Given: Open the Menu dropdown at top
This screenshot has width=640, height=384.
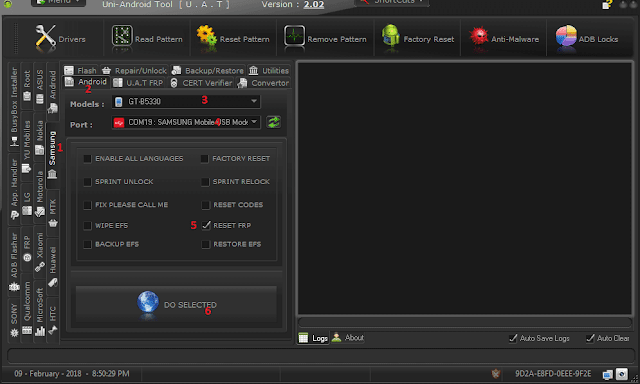Looking at the screenshot, I should [58, 2].
